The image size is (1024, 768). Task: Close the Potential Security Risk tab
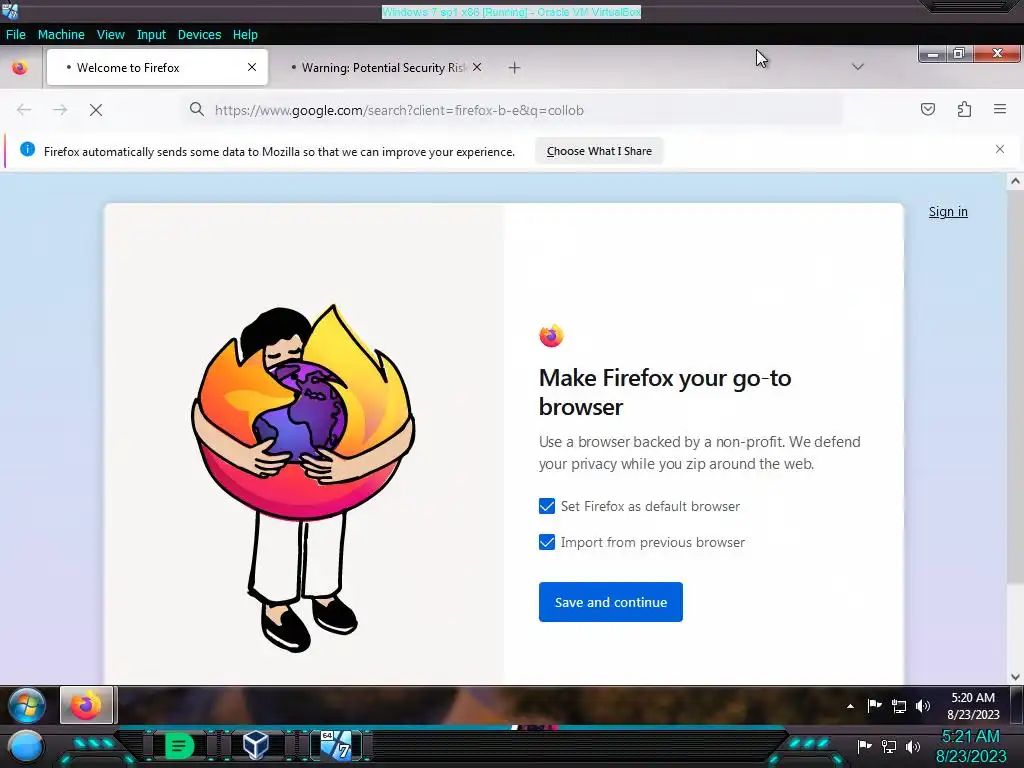(x=477, y=67)
